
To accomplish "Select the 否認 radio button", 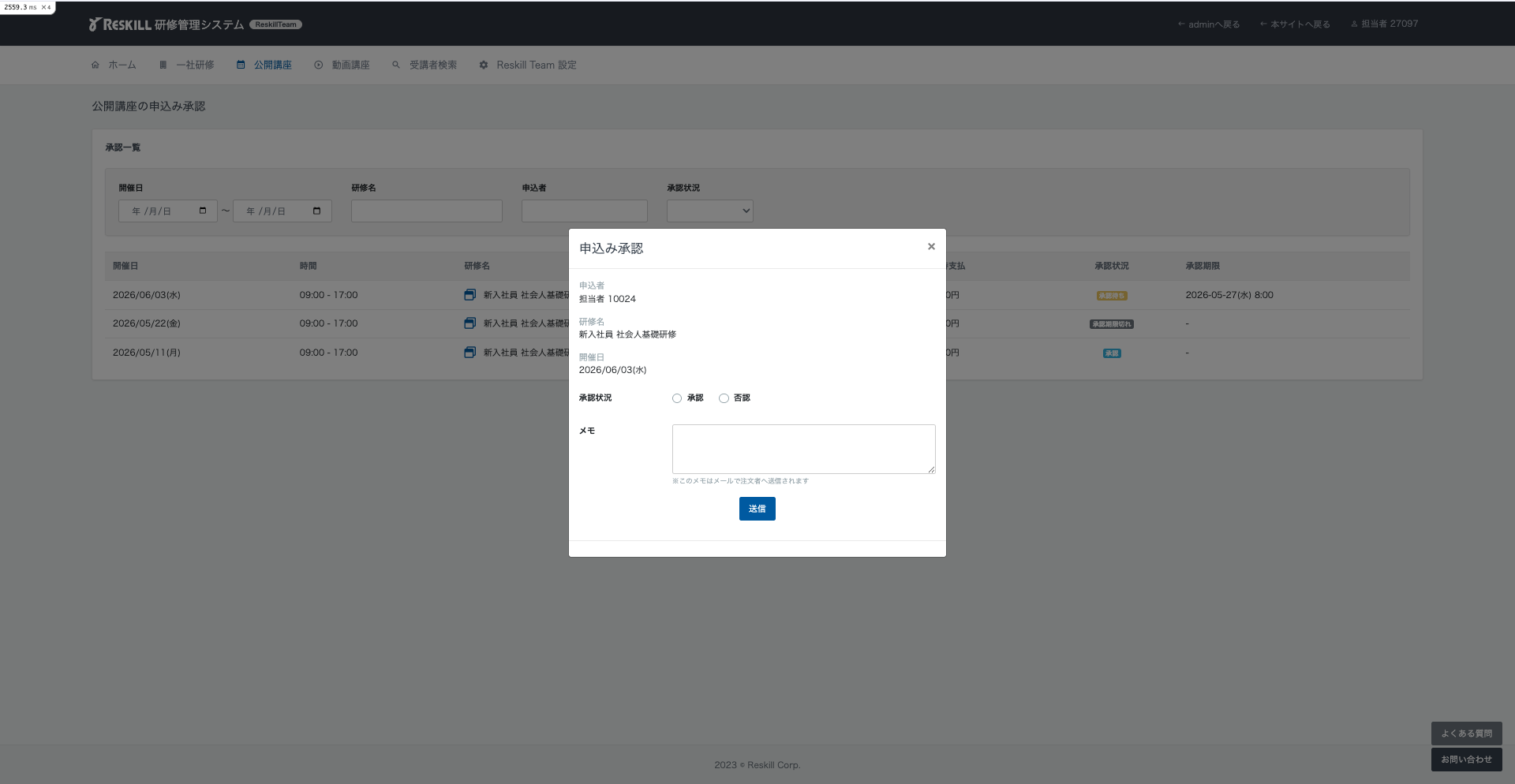I will coord(724,398).
